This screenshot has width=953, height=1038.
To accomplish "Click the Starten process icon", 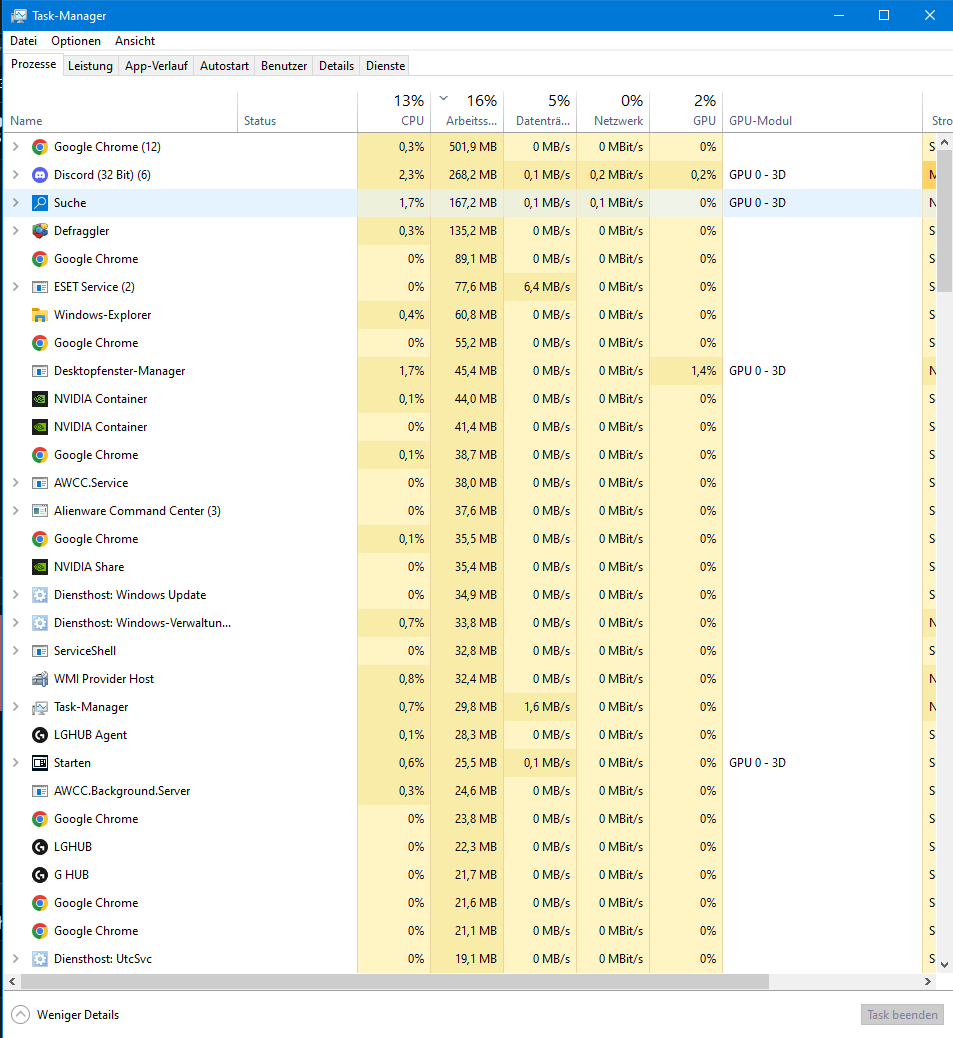I will click(40, 763).
